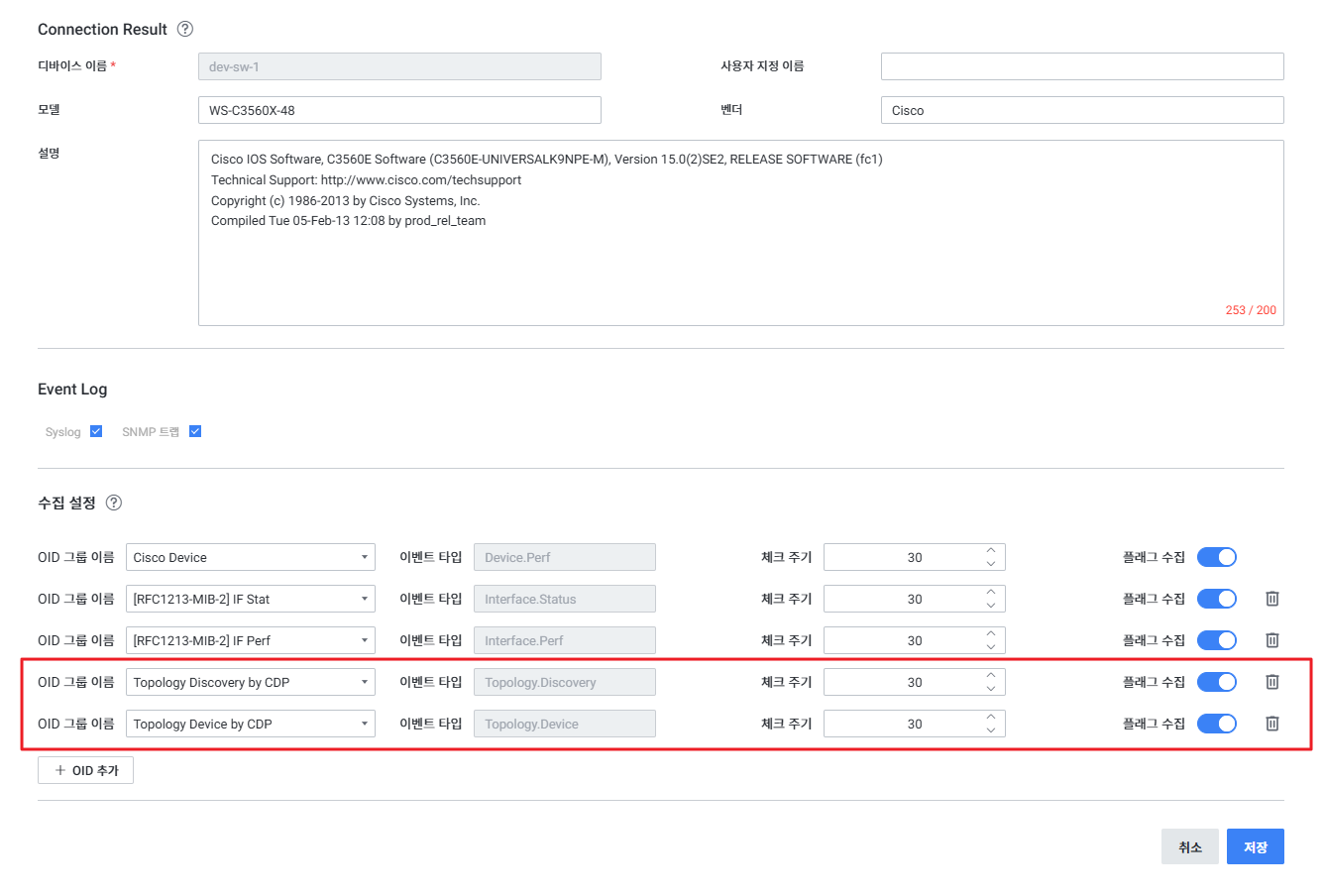Image resolution: width=1324 pixels, height=896 pixels.
Task: Delete the Topology Discovery by CDP row
Action: pyautogui.click(x=1272, y=682)
